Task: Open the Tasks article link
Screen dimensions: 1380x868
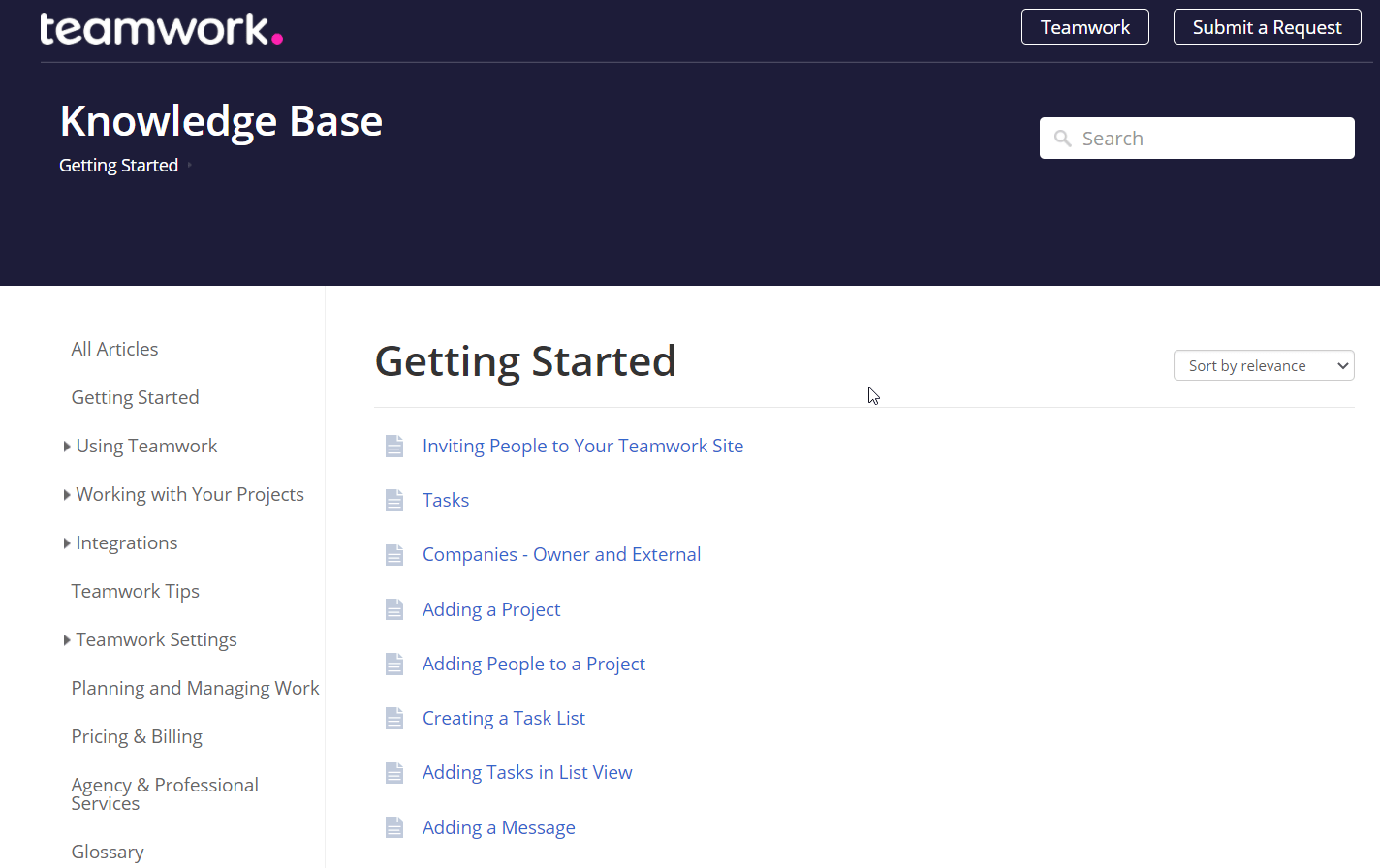Action: tap(446, 500)
